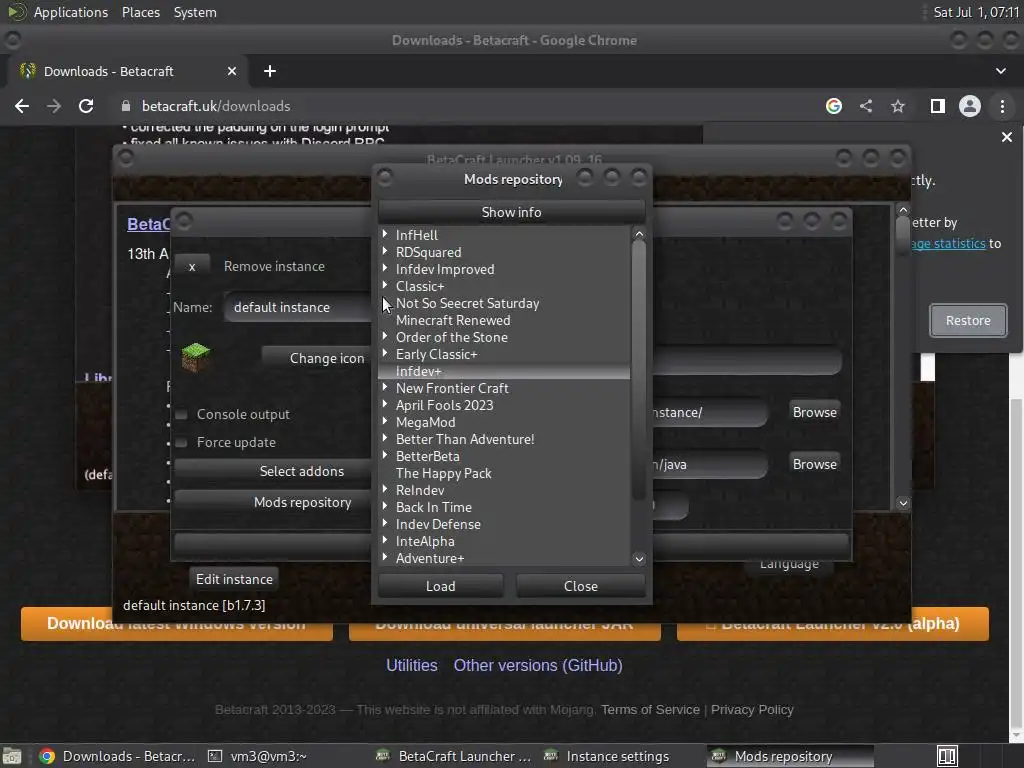
Task: Click the Restore button
Action: tap(968, 321)
